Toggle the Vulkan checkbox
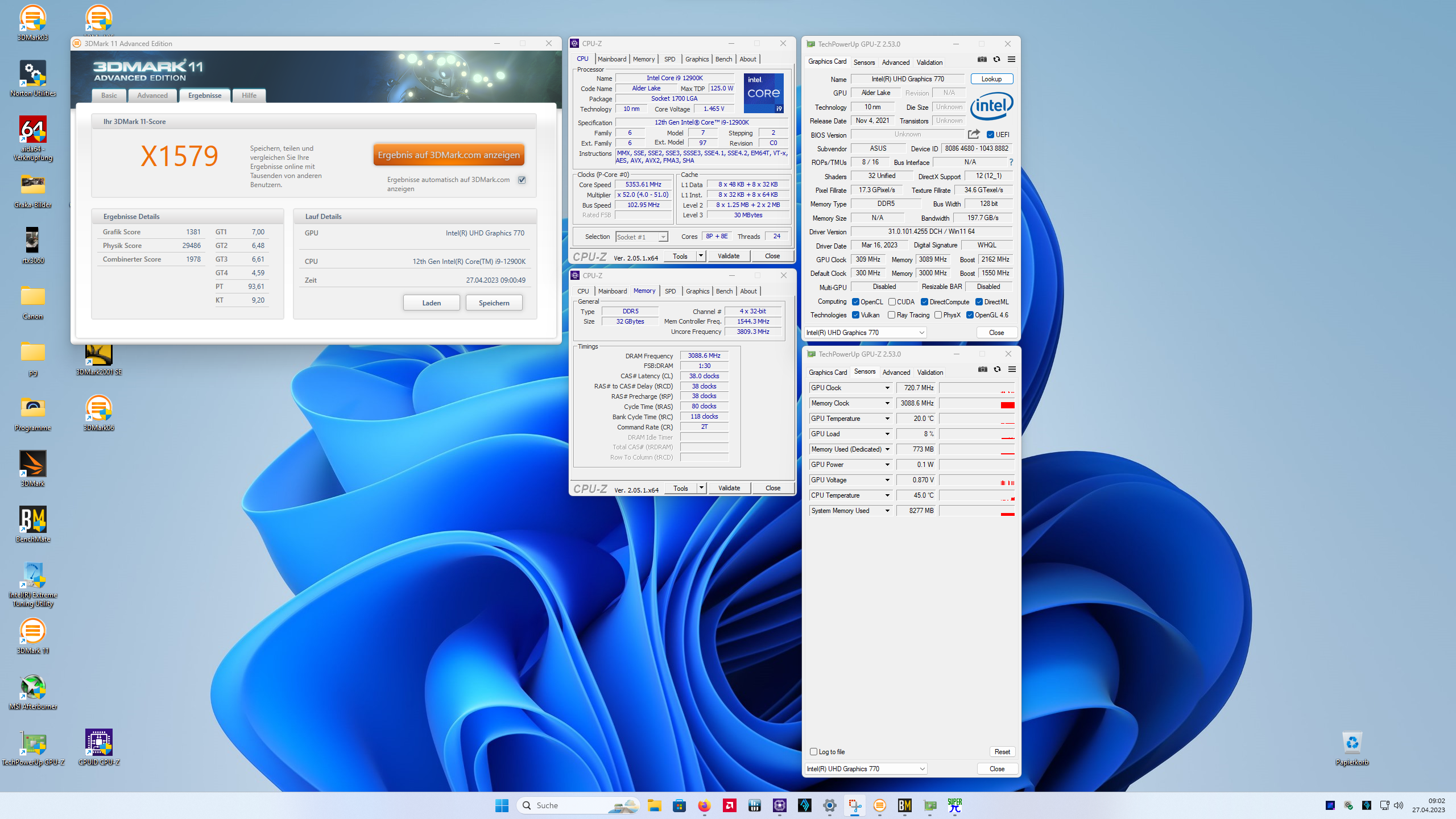 (855, 315)
